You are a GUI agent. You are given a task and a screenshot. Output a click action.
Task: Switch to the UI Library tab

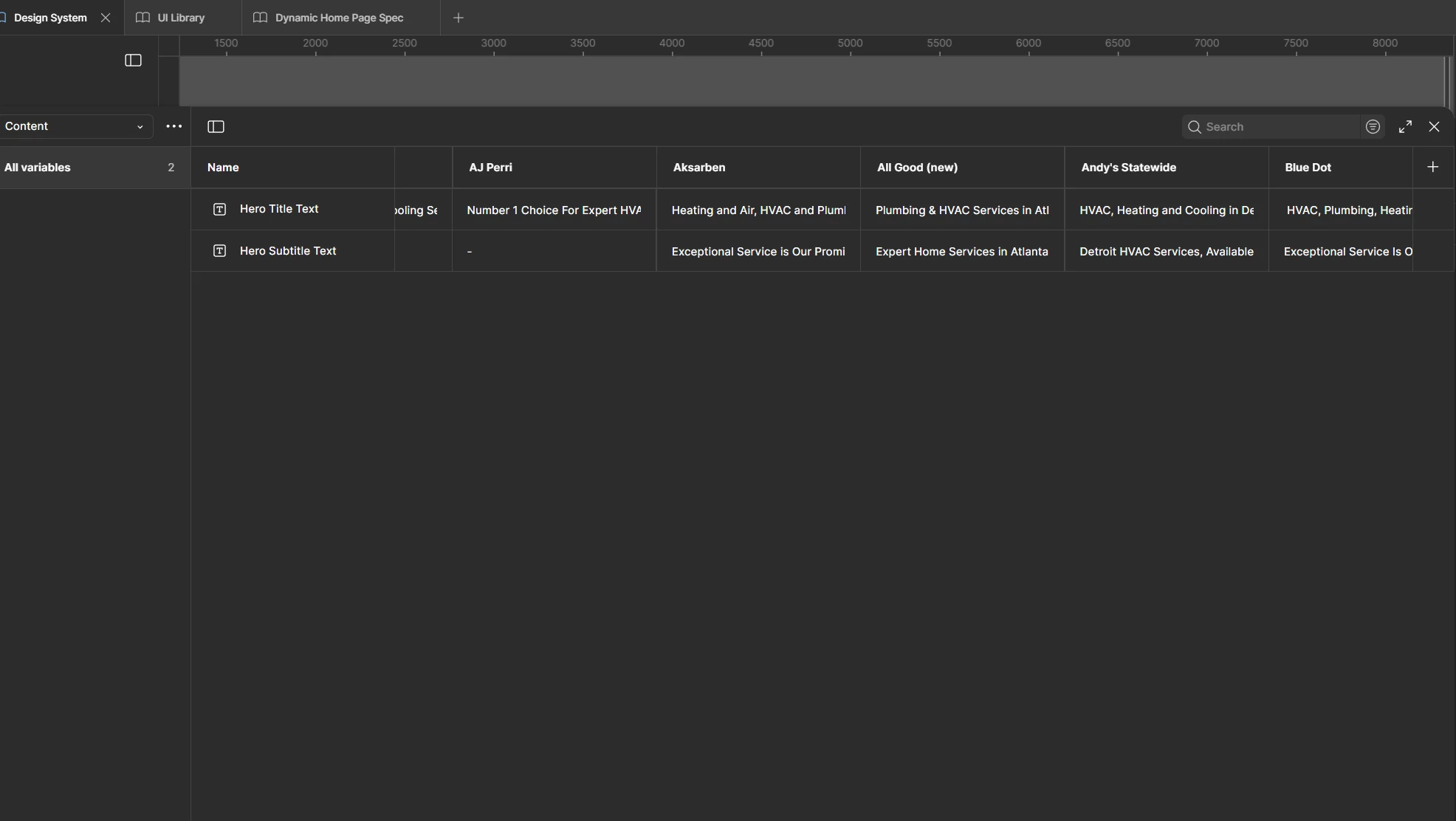[181, 18]
